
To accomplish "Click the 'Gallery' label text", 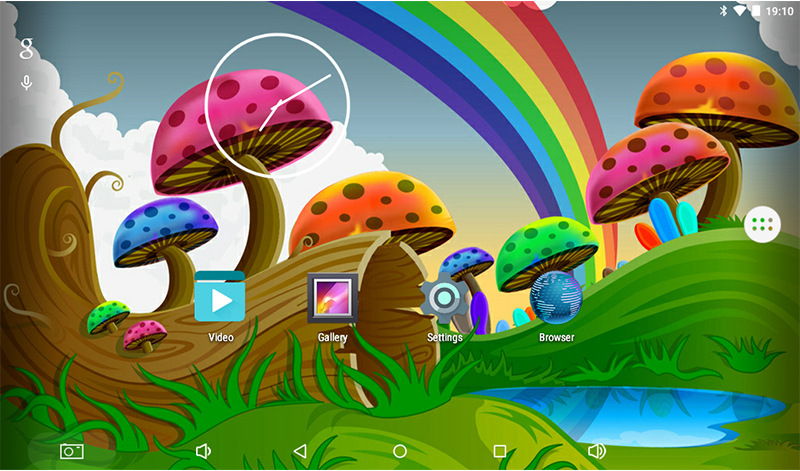I will coord(333,337).
